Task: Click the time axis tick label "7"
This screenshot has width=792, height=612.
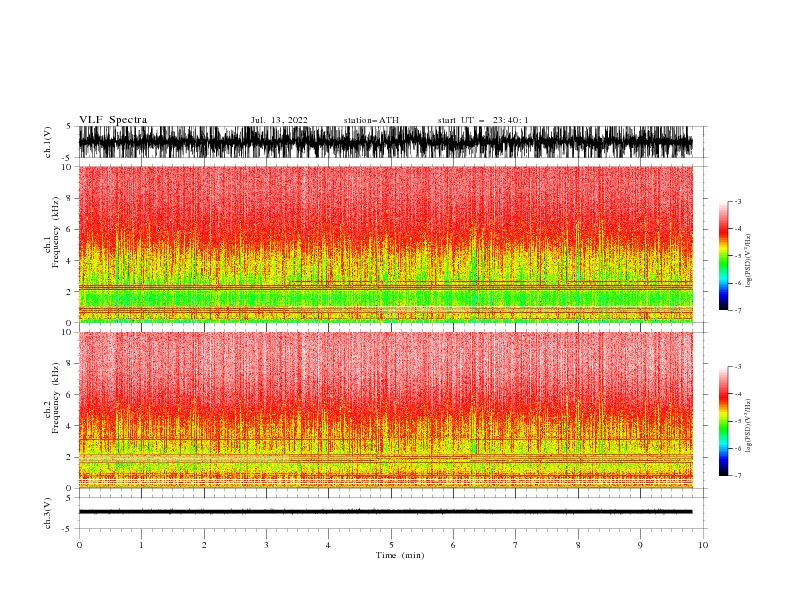Action: (516, 545)
